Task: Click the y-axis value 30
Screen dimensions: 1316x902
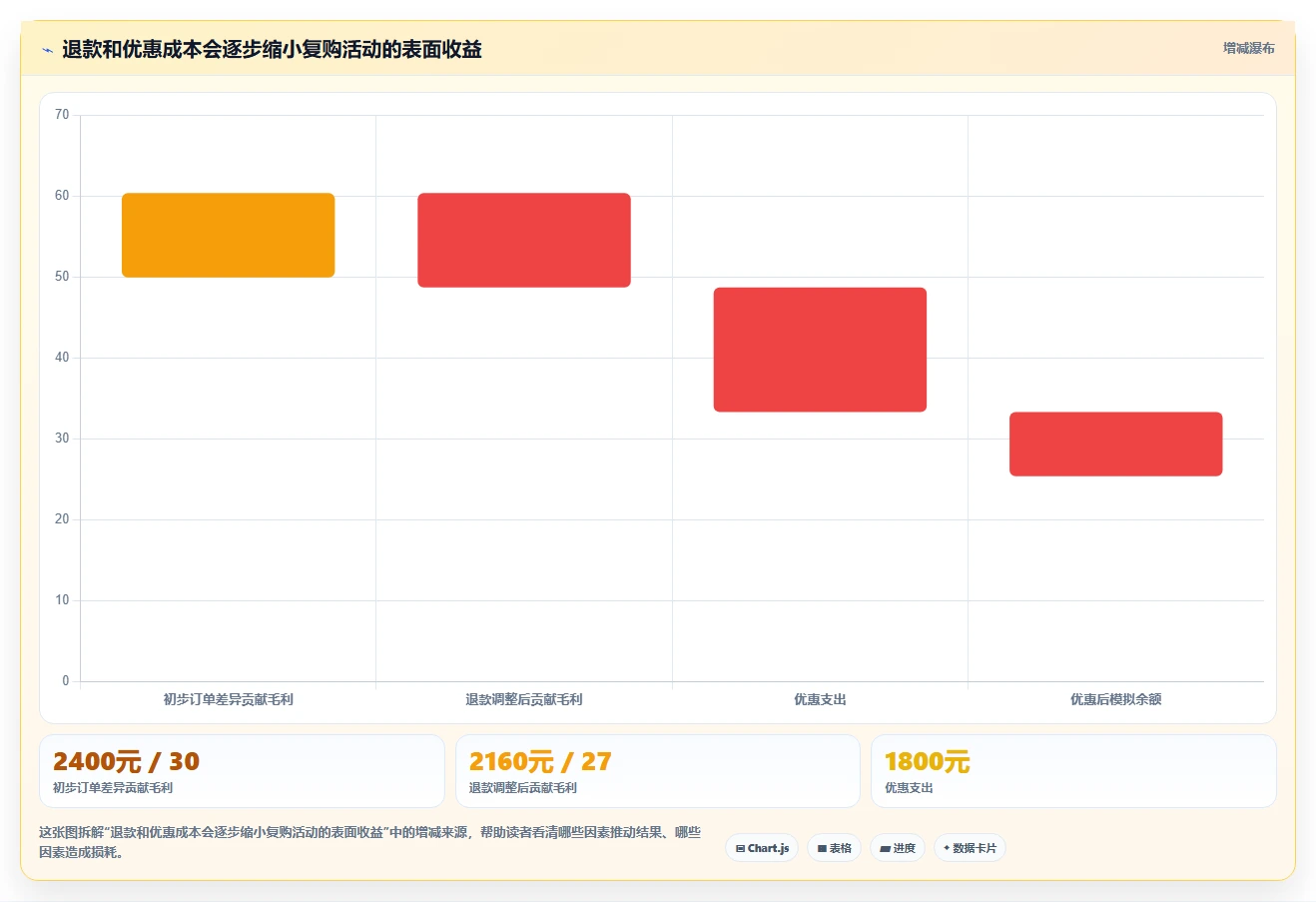Action: [62, 439]
